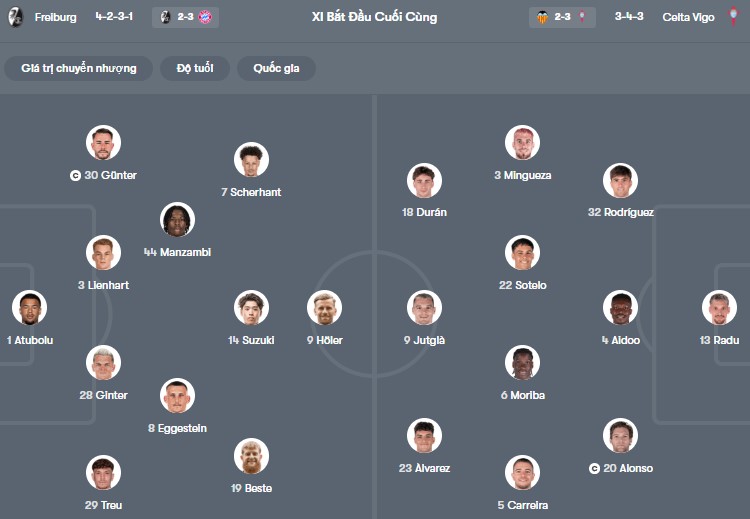750x519 pixels.
Task: Click the Celta Vigo club crest icon
Action: tap(733, 17)
